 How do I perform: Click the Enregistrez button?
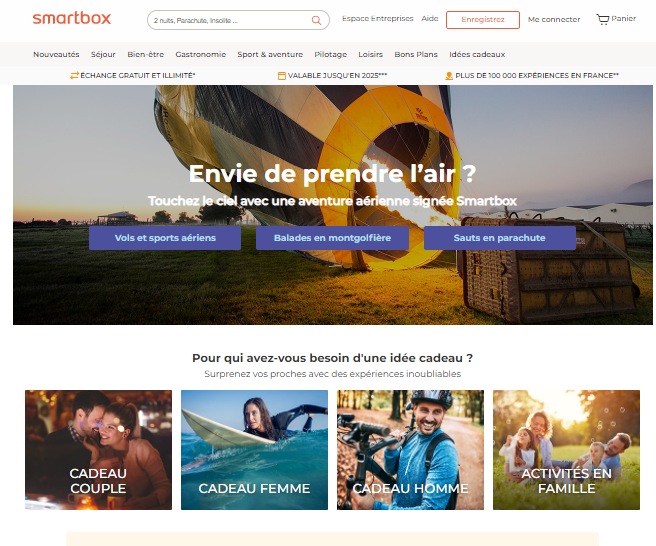(483, 20)
